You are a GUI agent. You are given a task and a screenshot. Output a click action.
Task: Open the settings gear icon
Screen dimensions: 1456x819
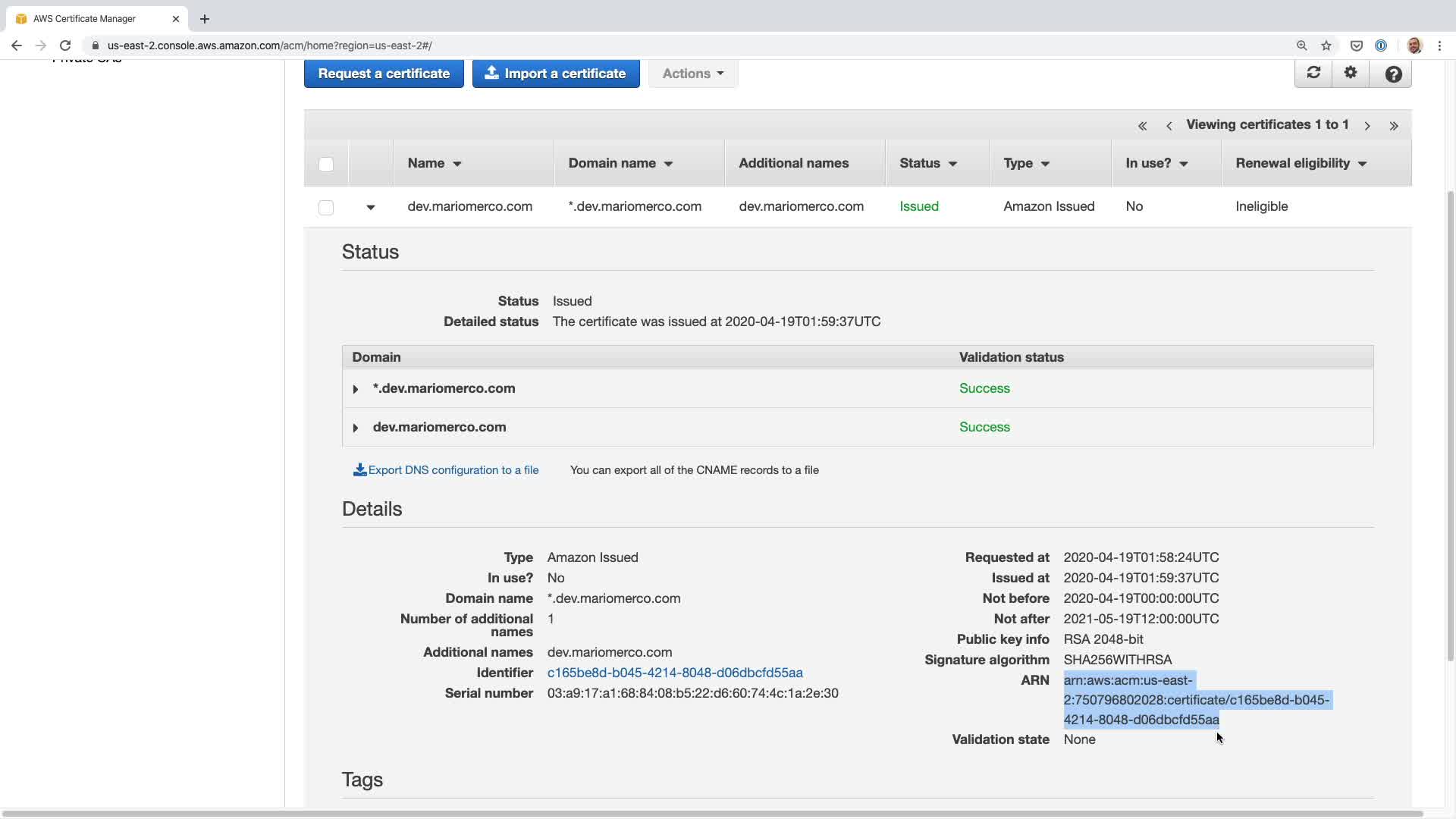(x=1351, y=73)
